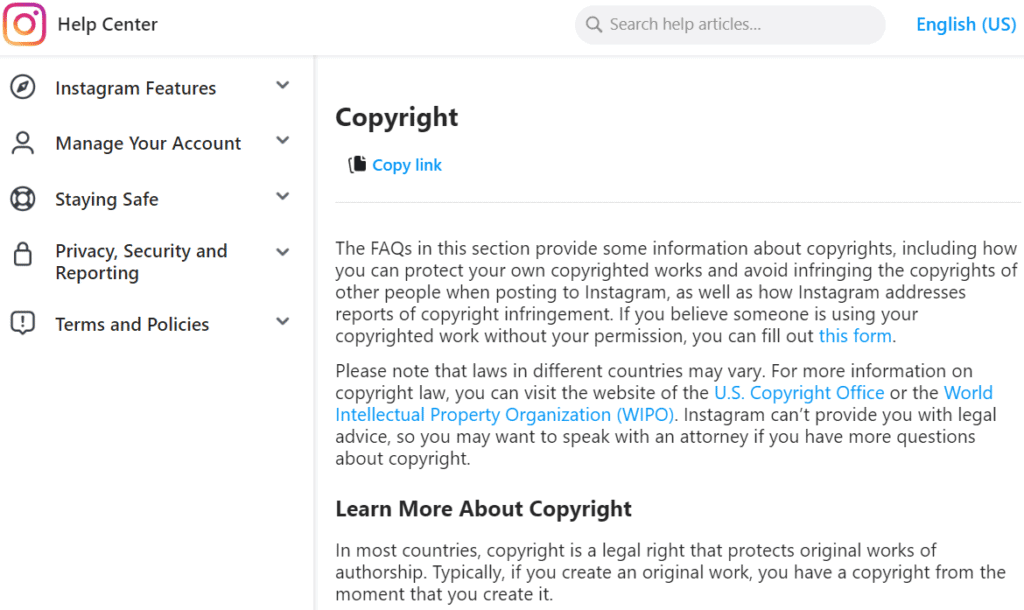The height and width of the screenshot is (610, 1024).
Task: Open the English (US) language selector
Action: [965, 25]
